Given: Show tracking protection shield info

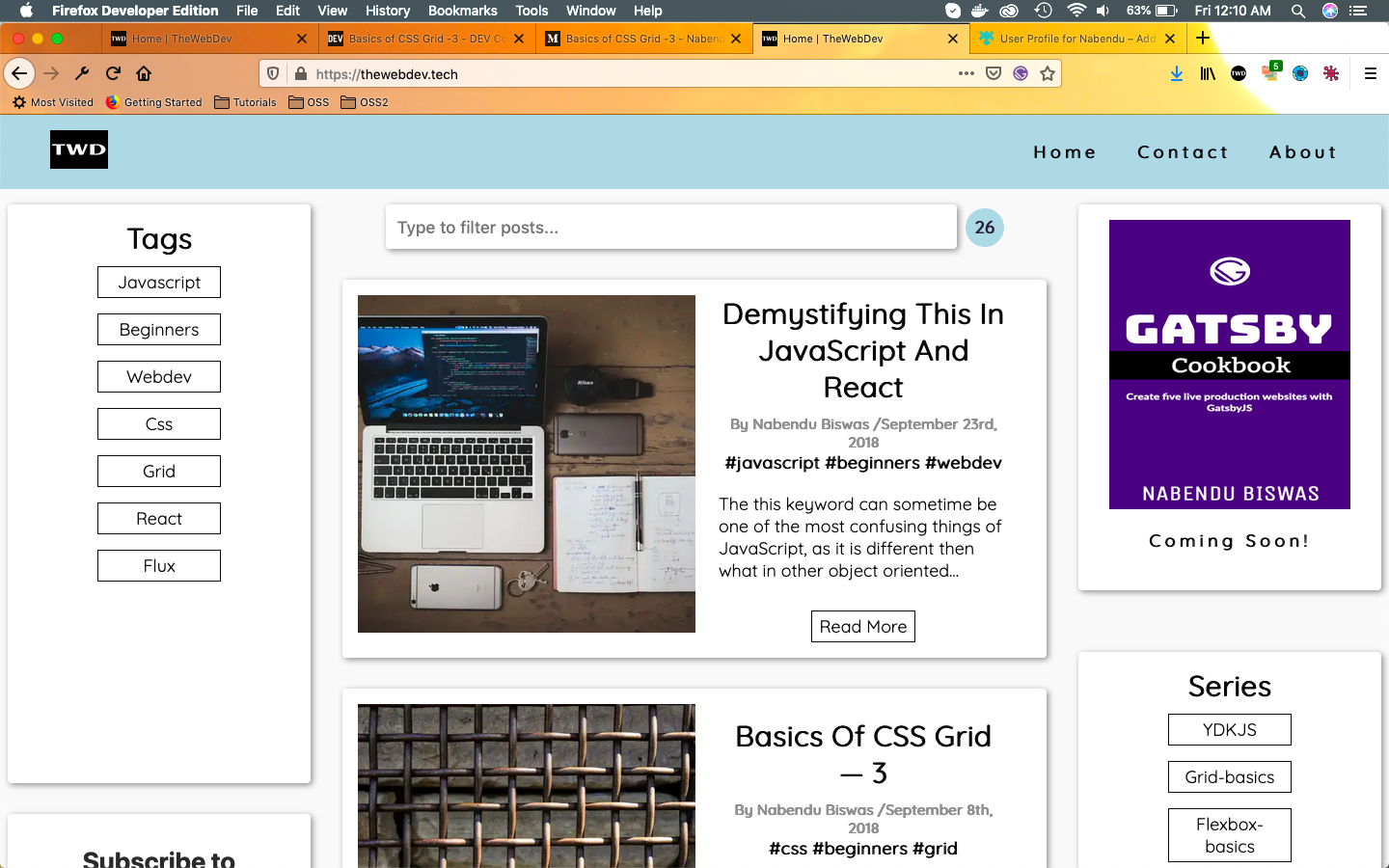Looking at the screenshot, I should point(273,74).
